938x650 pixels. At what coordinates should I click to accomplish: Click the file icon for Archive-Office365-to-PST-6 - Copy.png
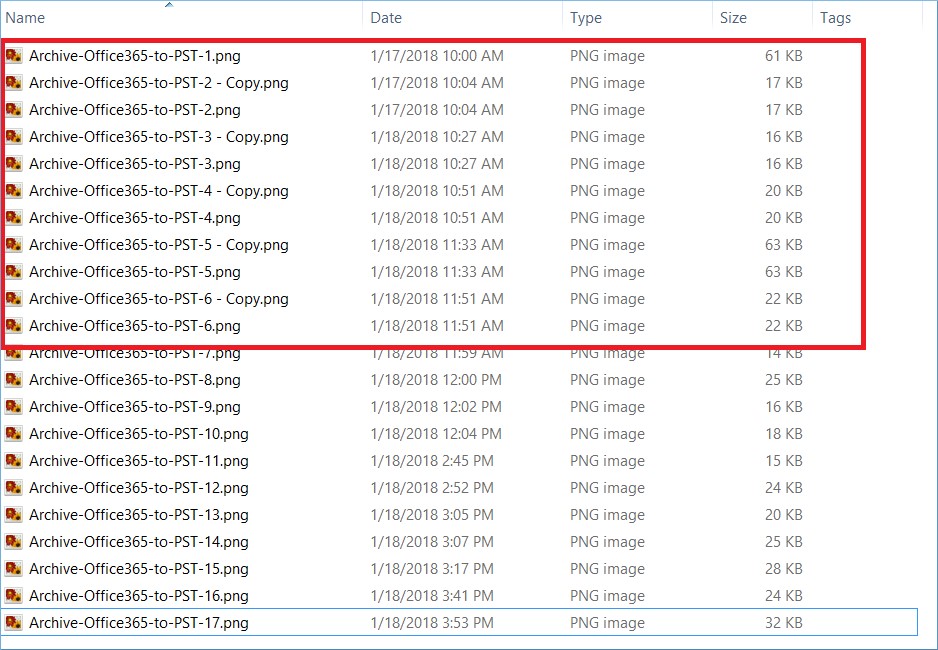pyautogui.click(x=15, y=298)
